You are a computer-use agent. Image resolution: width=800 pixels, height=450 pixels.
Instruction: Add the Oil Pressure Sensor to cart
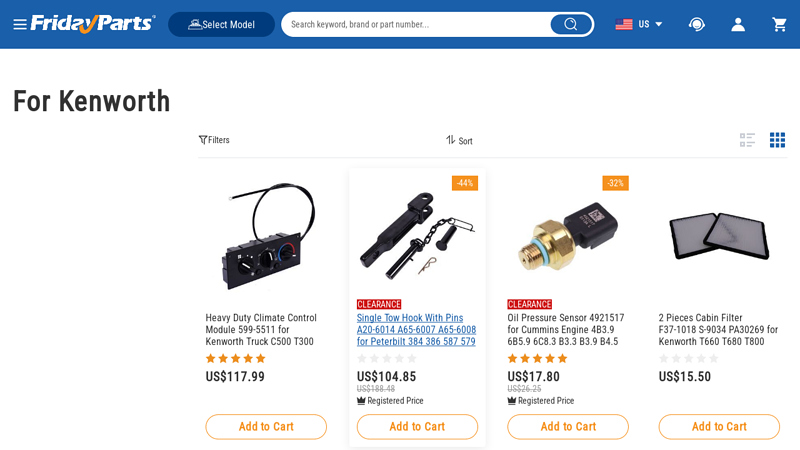(x=568, y=427)
